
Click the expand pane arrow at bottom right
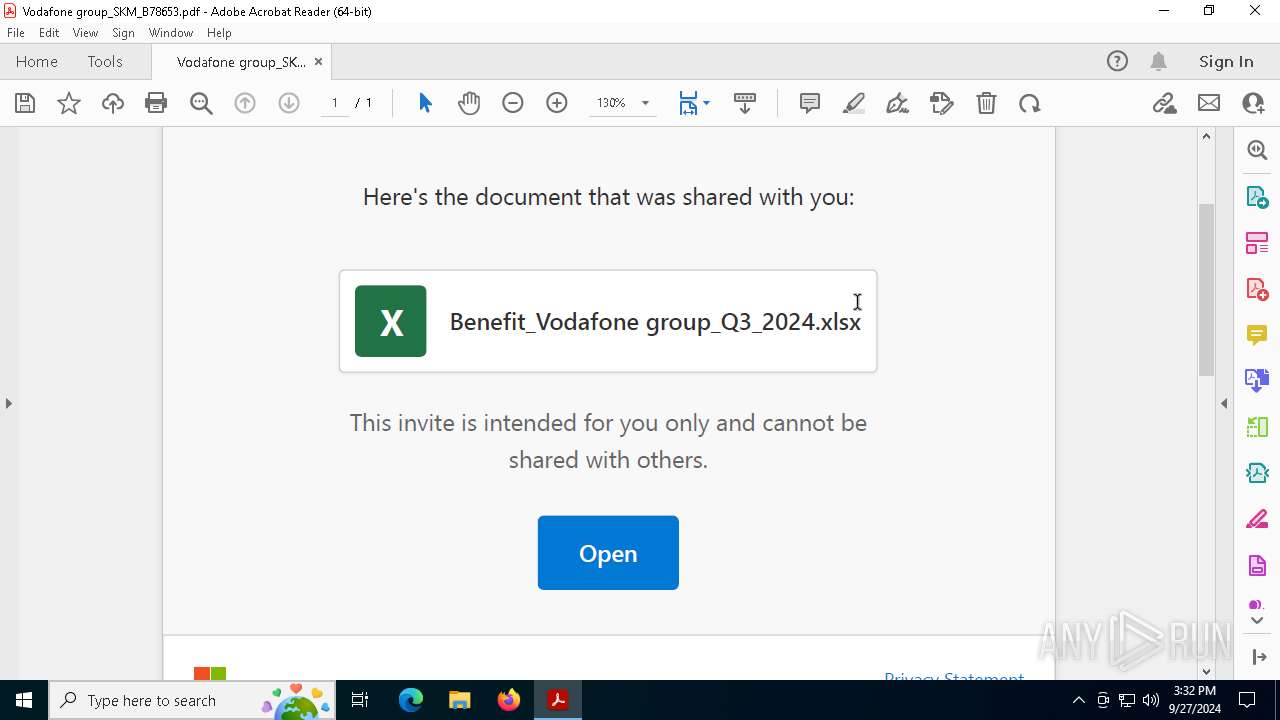tap(1257, 657)
